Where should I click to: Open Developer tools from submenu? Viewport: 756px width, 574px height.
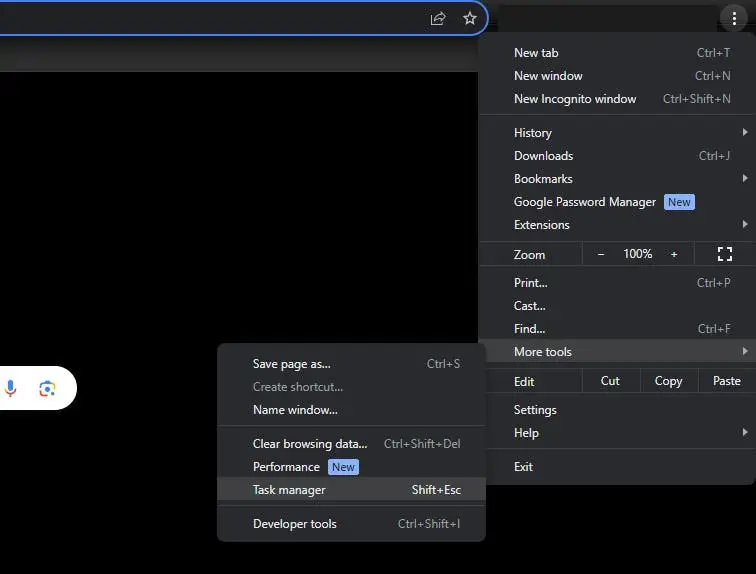coord(351,524)
